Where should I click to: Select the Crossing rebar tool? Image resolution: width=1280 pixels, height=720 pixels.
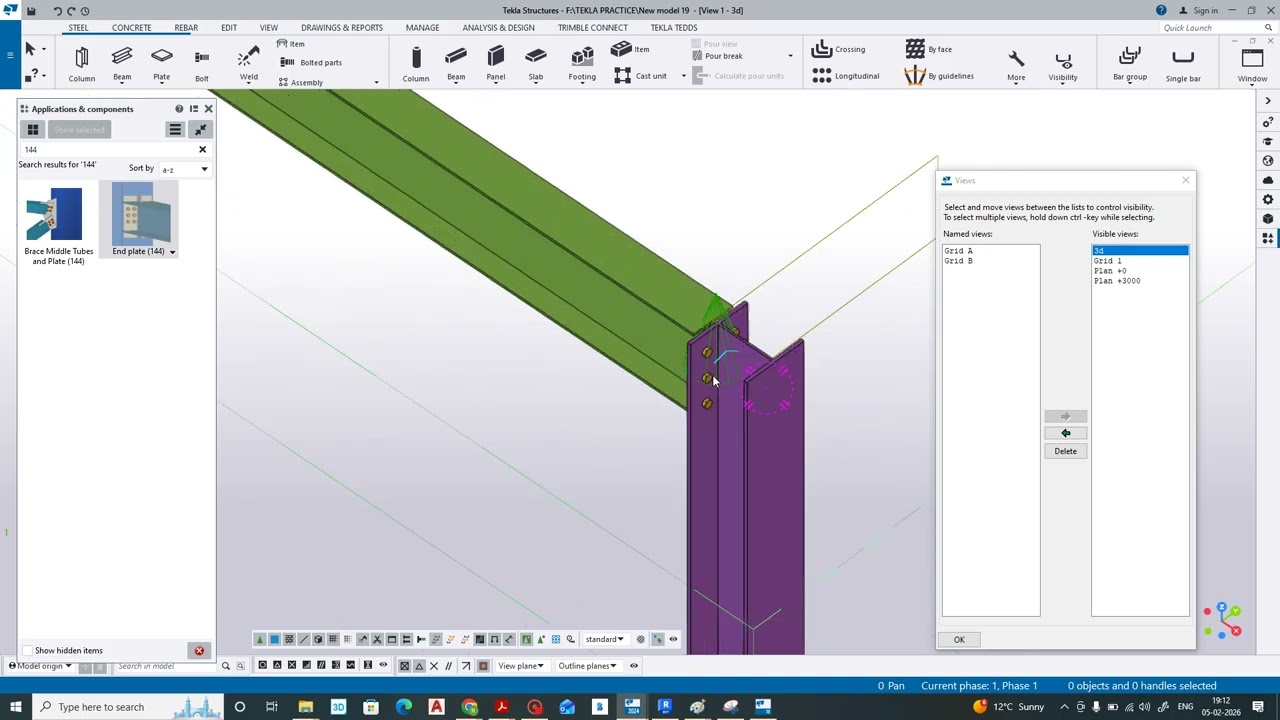(x=838, y=49)
